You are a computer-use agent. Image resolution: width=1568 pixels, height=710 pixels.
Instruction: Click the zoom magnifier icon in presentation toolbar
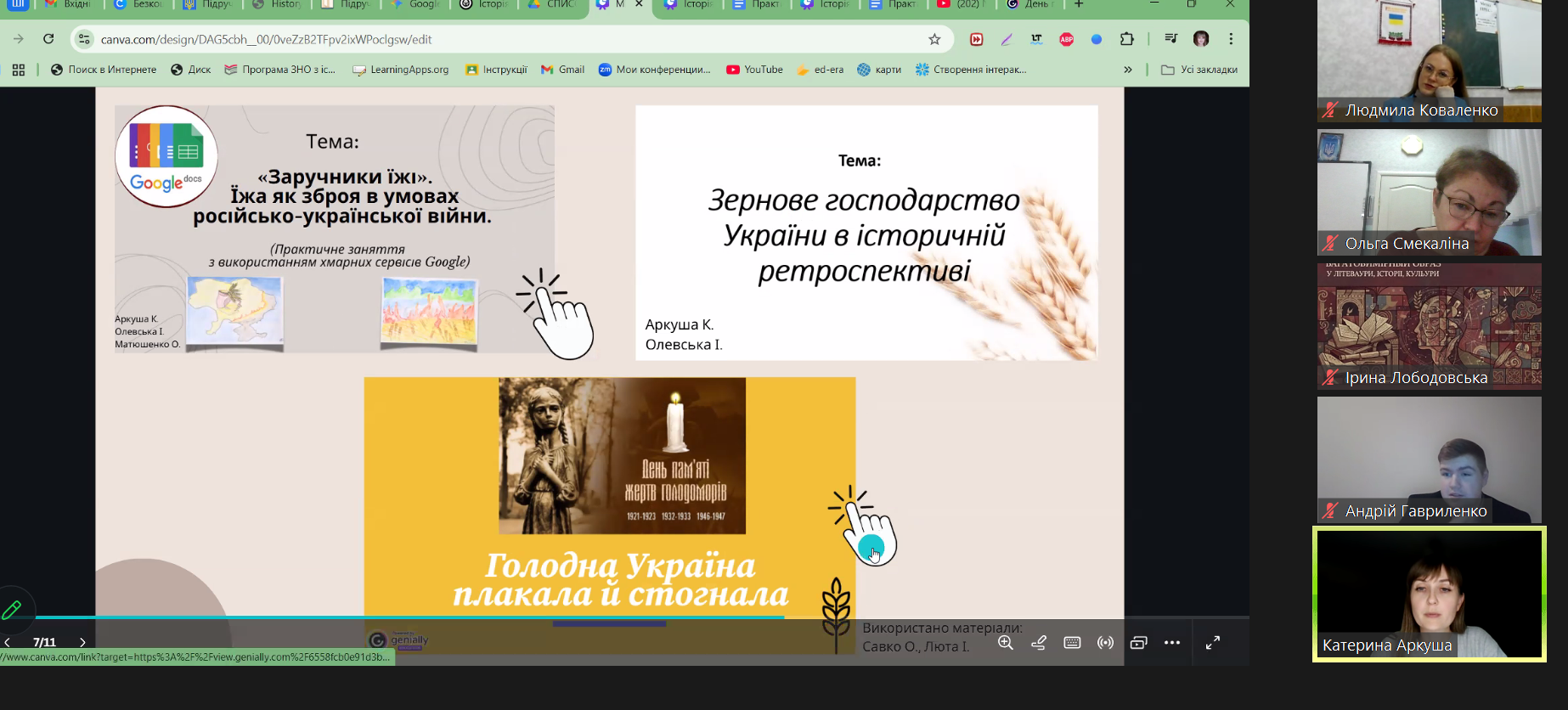(x=1006, y=643)
